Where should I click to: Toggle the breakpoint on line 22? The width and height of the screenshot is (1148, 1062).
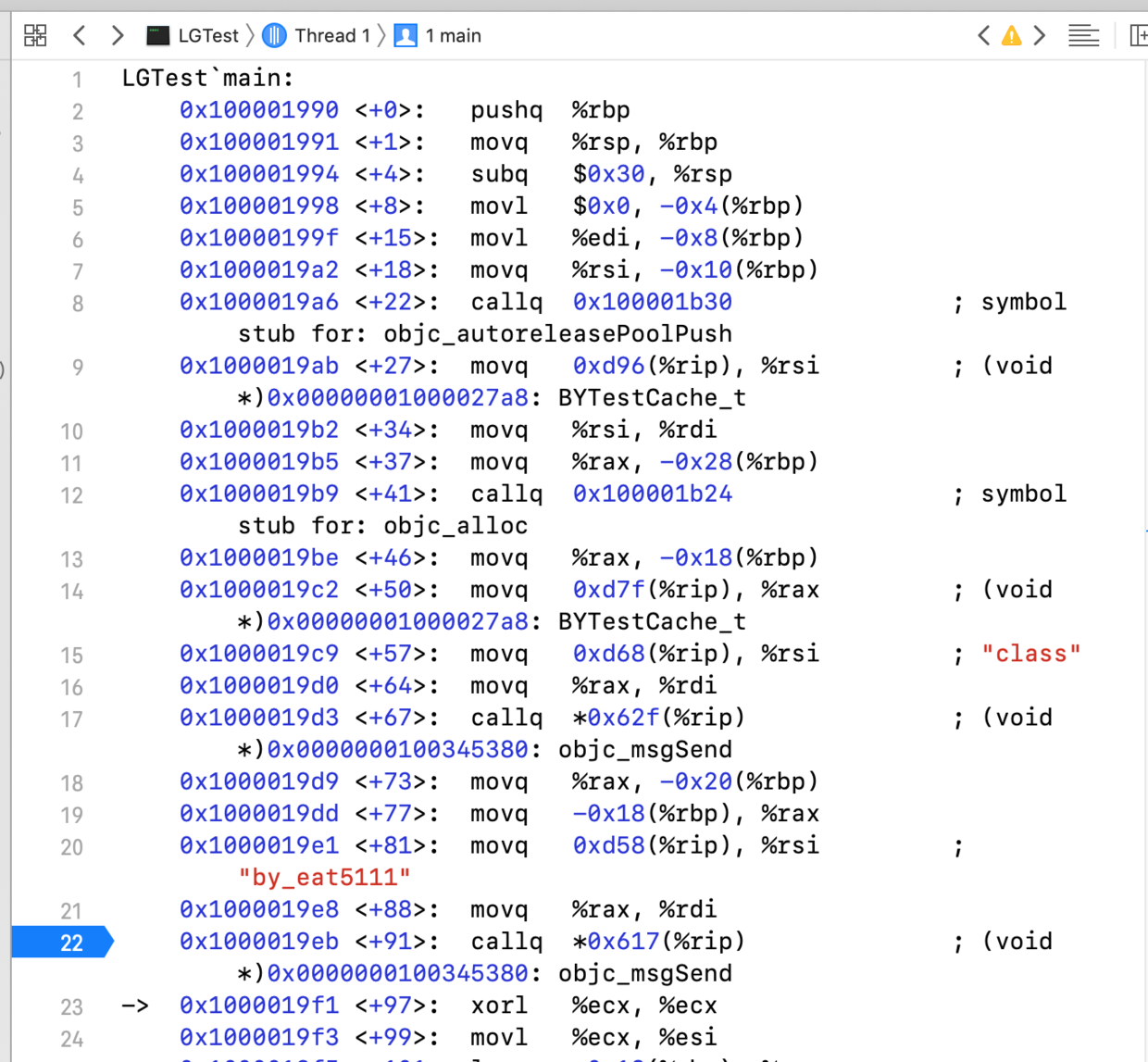point(62,943)
